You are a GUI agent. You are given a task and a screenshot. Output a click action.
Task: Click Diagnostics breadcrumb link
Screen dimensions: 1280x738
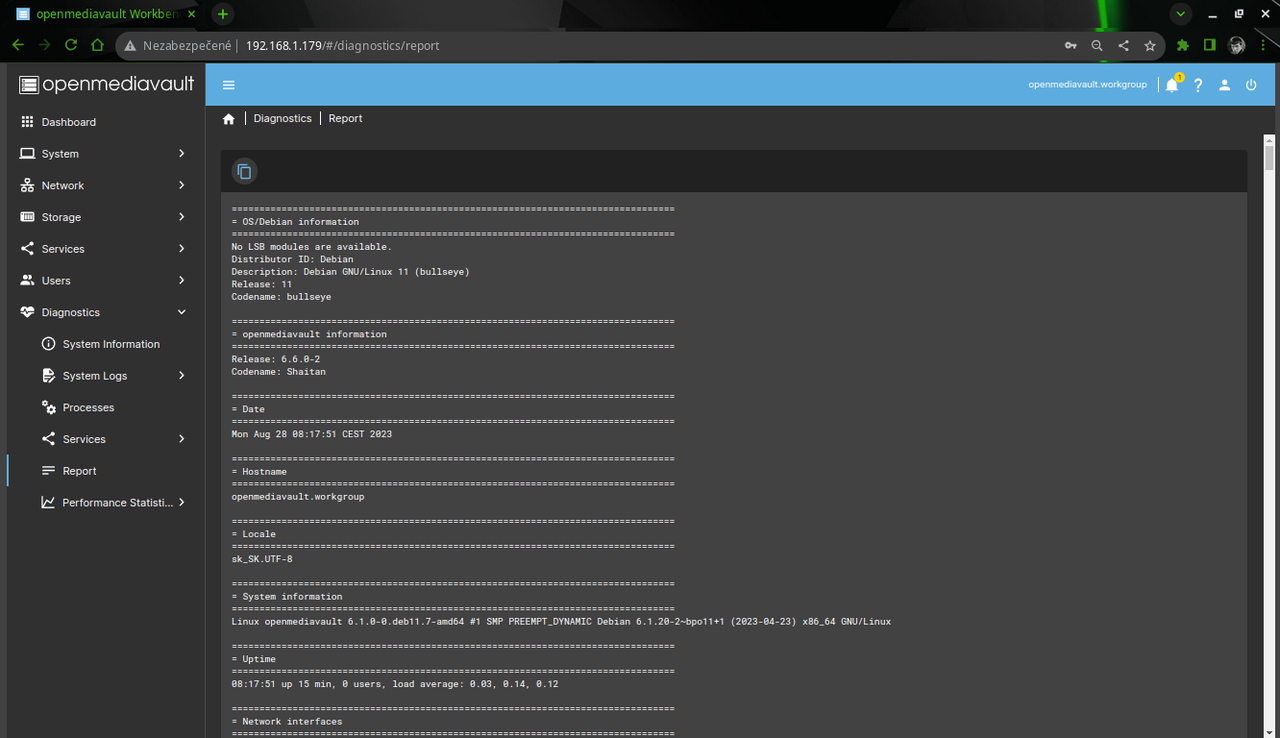click(x=282, y=118)
